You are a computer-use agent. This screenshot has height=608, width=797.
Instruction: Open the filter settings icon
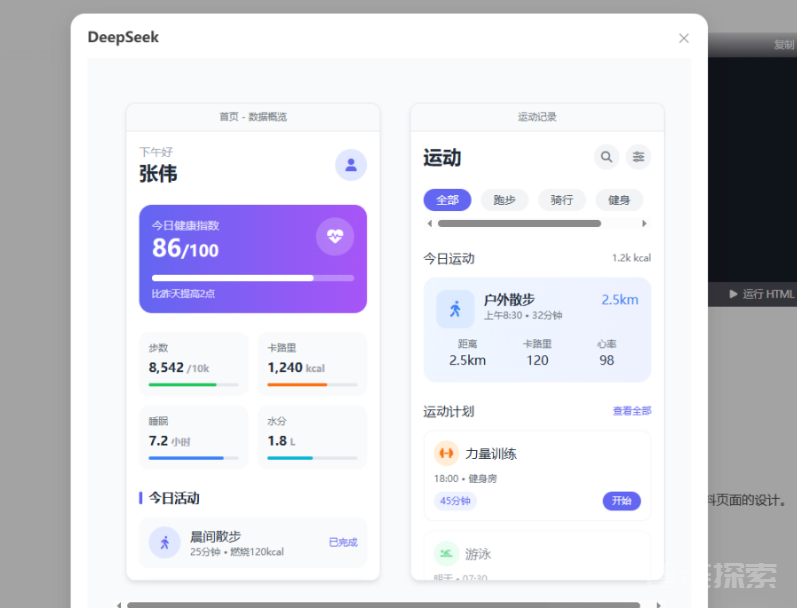638,157
